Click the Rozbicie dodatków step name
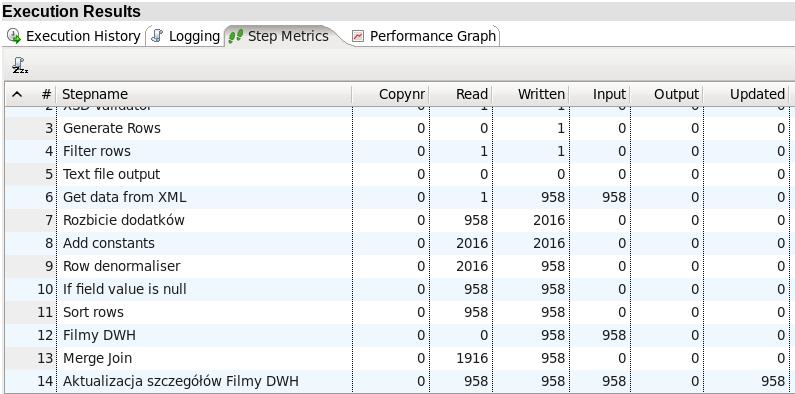Screen dimensions: 795x394 coord(124,220)
